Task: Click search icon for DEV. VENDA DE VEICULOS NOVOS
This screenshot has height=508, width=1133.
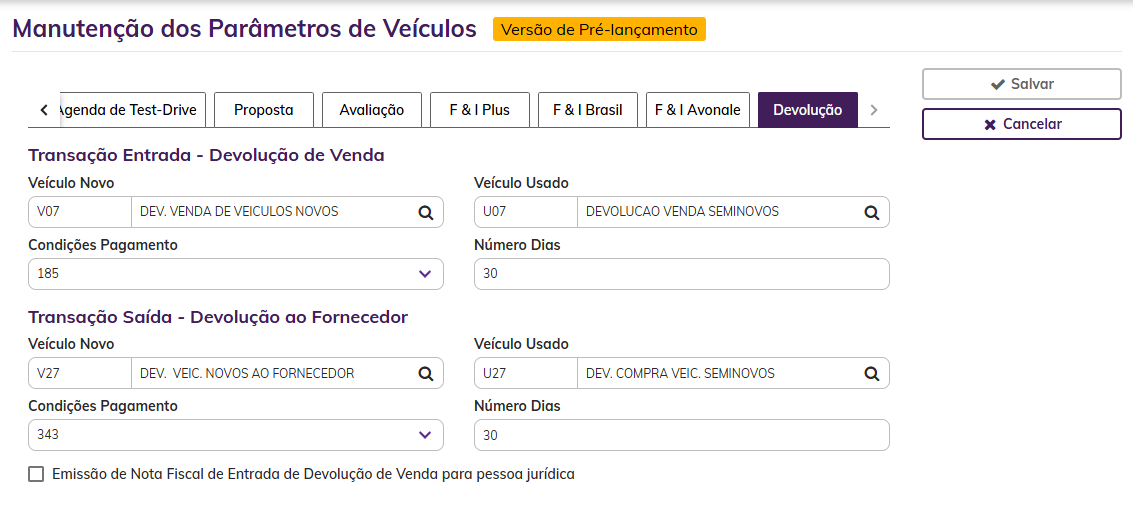Action: [425, 212]
